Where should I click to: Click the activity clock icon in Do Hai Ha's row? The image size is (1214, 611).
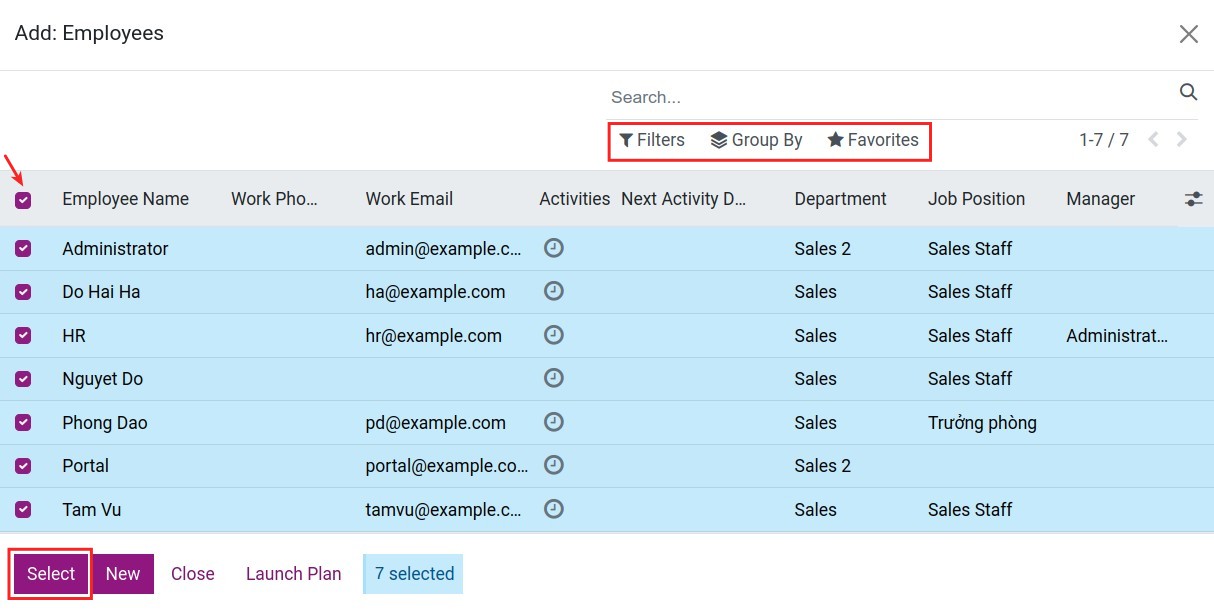coord(554,291)
